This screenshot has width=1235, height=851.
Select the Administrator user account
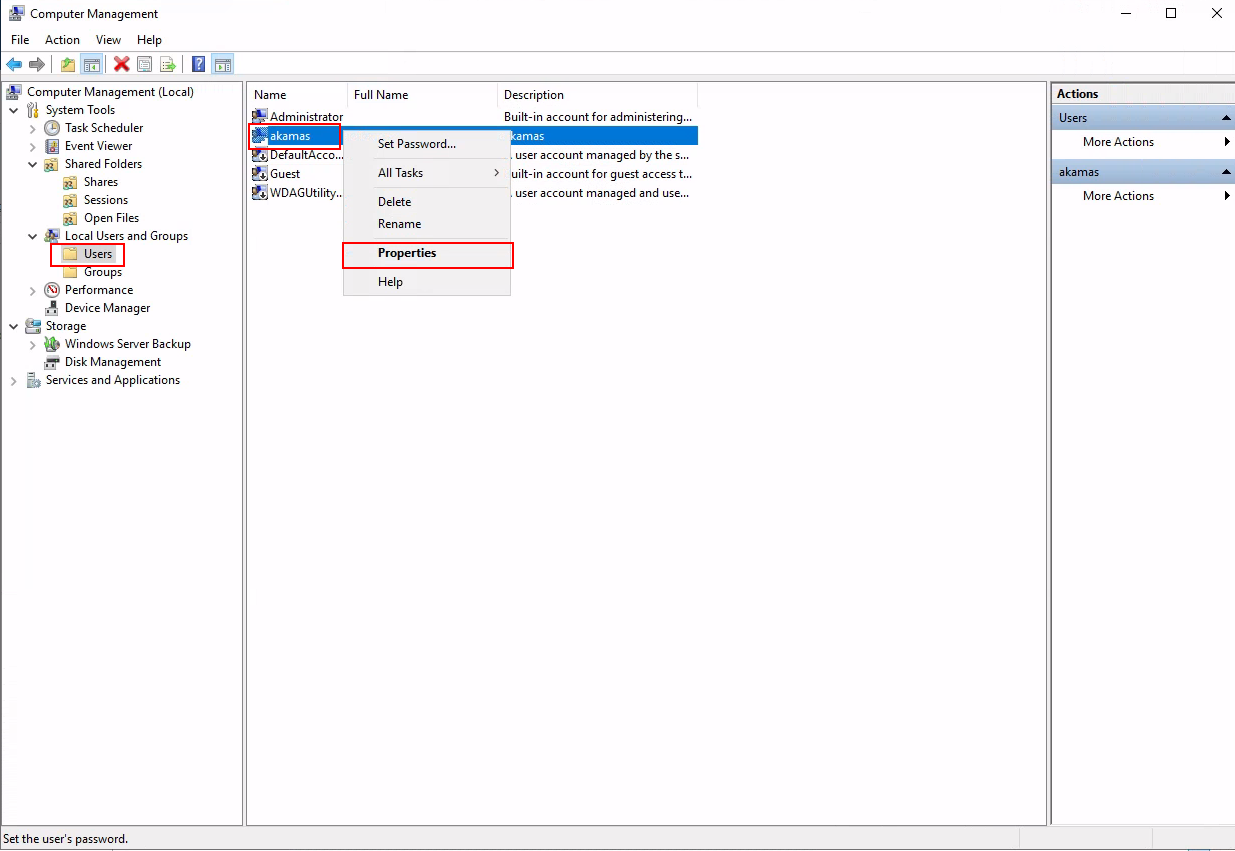305,117
